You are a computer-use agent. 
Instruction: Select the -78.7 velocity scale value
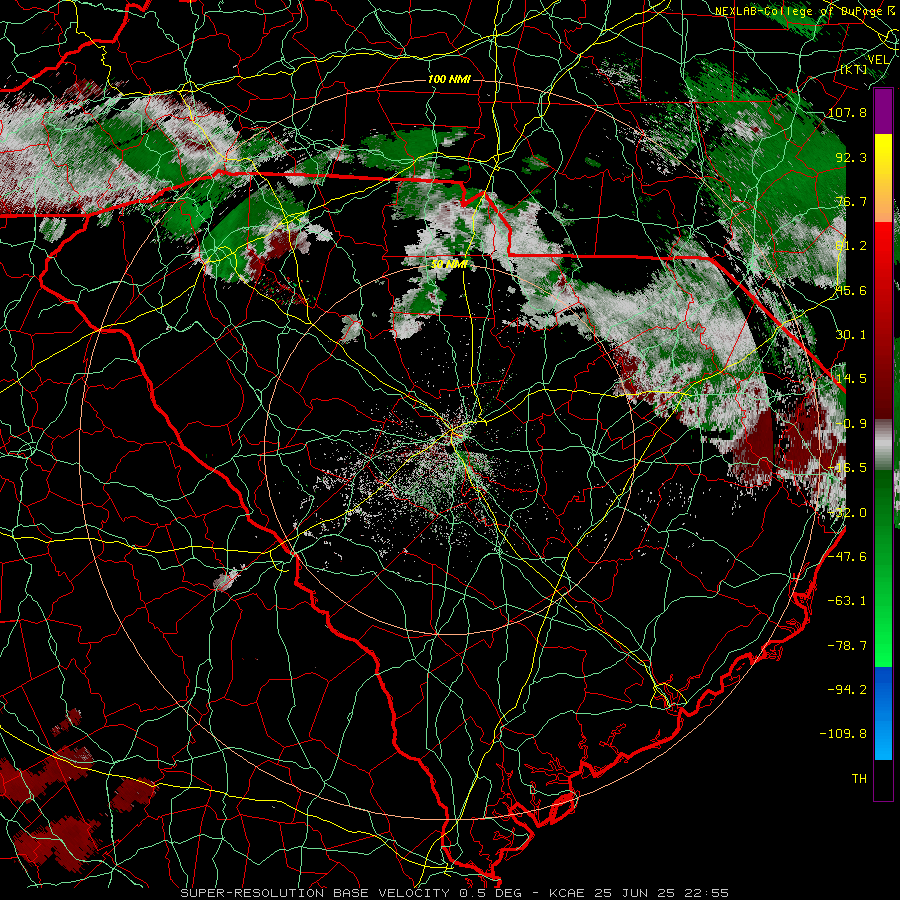(x=847, y=645)
